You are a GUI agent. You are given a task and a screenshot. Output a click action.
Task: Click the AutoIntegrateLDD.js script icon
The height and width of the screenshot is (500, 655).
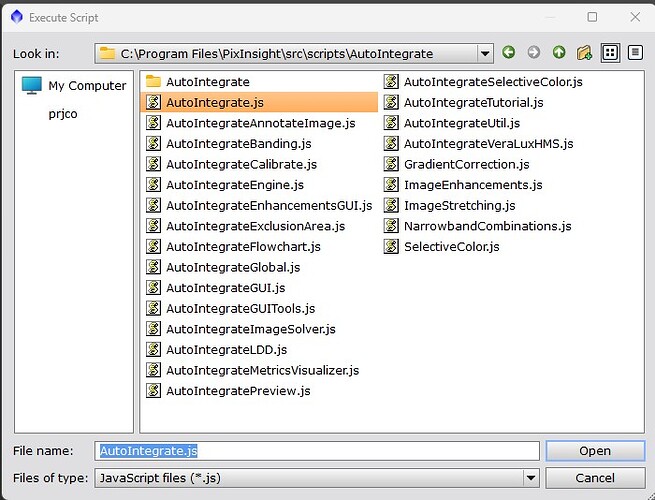click(x=153, y=349)
